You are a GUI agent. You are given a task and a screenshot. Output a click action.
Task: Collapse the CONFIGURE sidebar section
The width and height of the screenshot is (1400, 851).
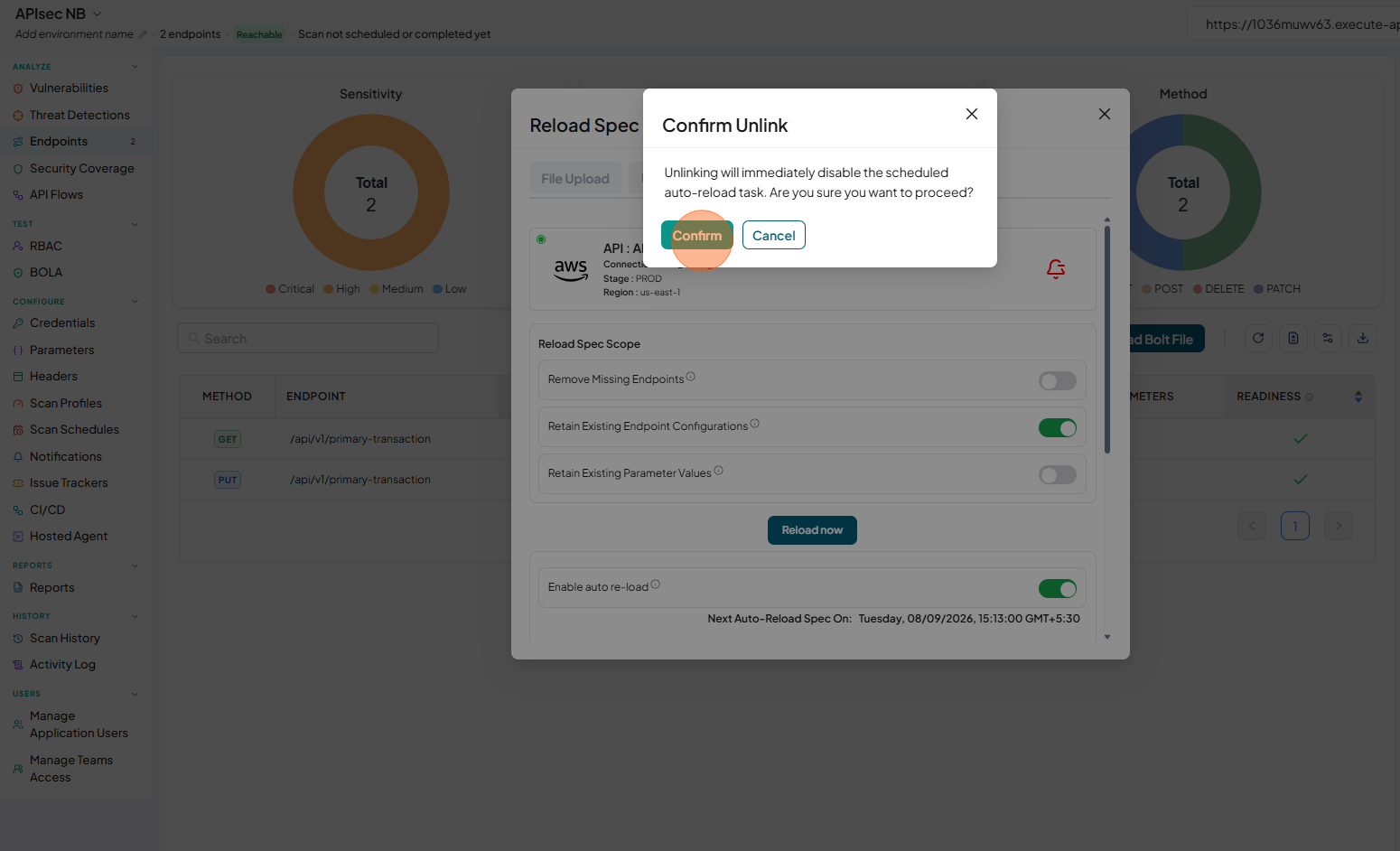click(135, 302)
